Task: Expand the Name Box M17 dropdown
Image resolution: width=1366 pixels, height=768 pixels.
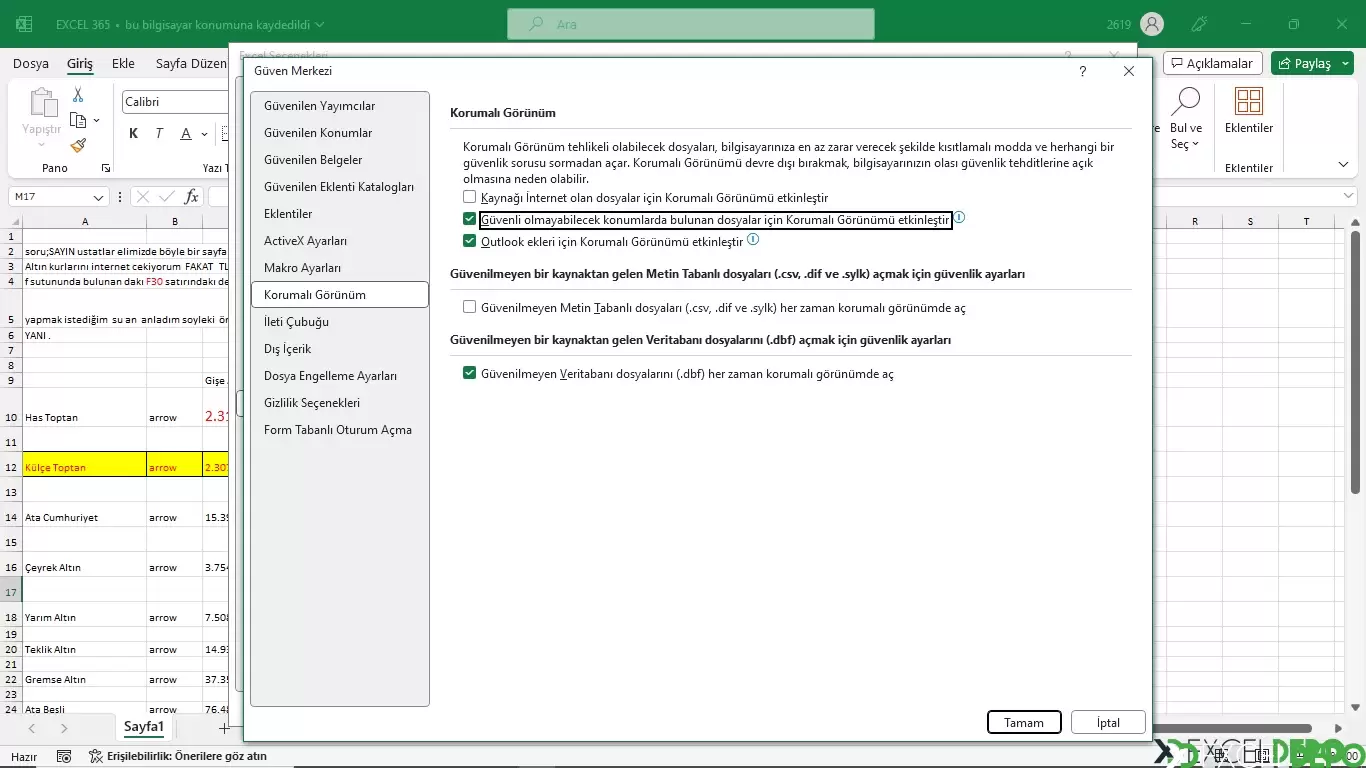Action: (98, 197)
